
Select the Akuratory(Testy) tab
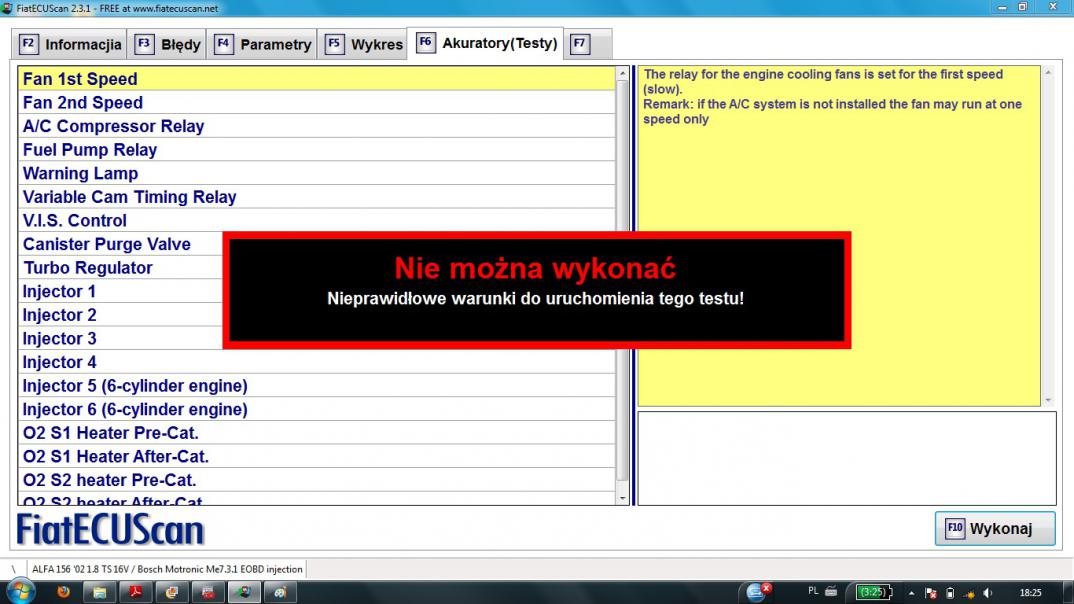point(486,43)
